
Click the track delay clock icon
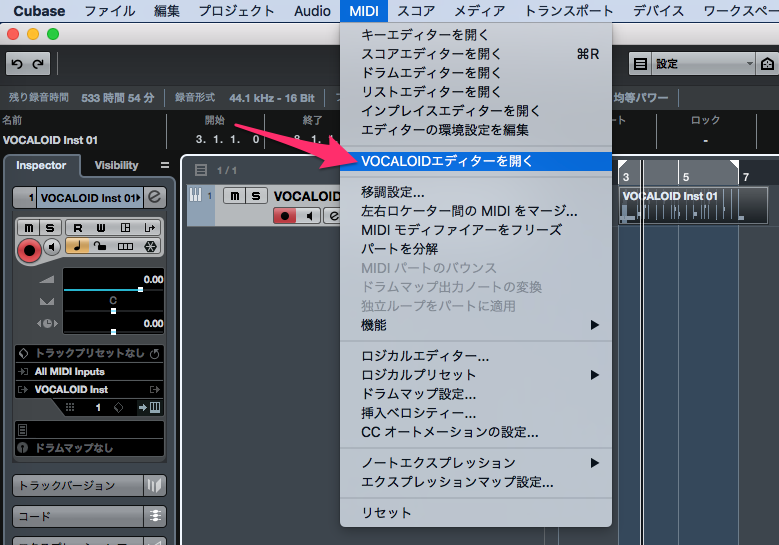pos(47,323)
